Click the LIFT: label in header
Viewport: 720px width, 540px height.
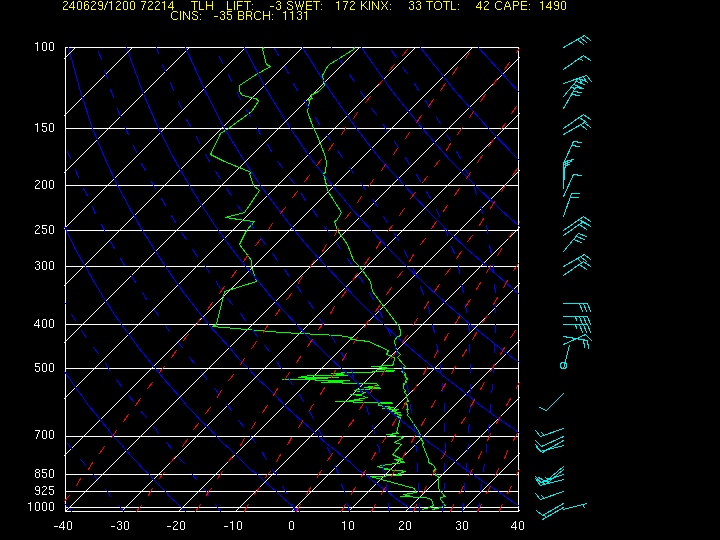pos(240,6)
